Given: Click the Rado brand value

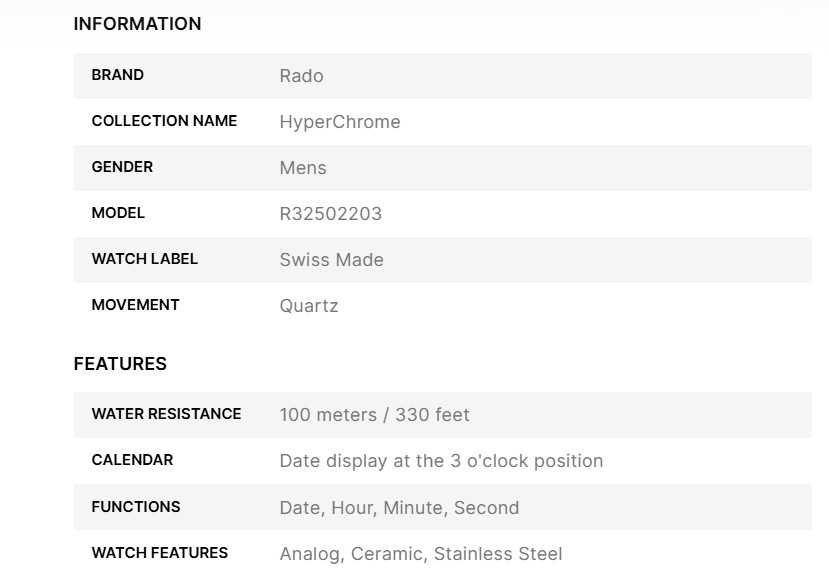Looking at the screenshot, I should pyautogui.click(x=301, y=76).
